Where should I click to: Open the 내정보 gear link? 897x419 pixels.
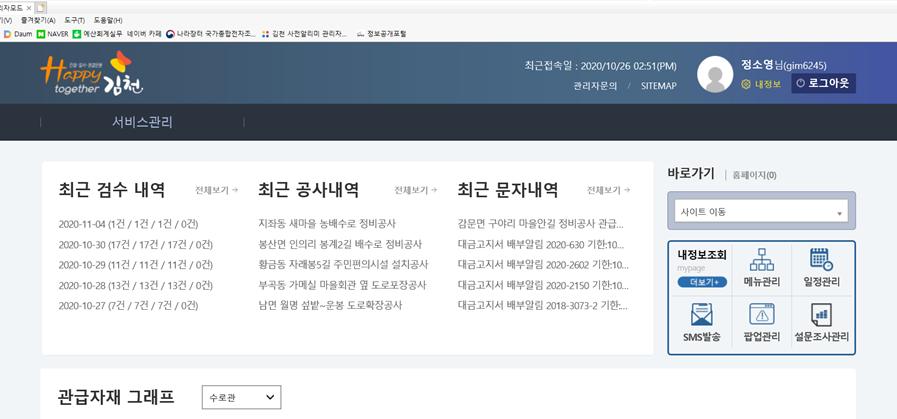761,85
